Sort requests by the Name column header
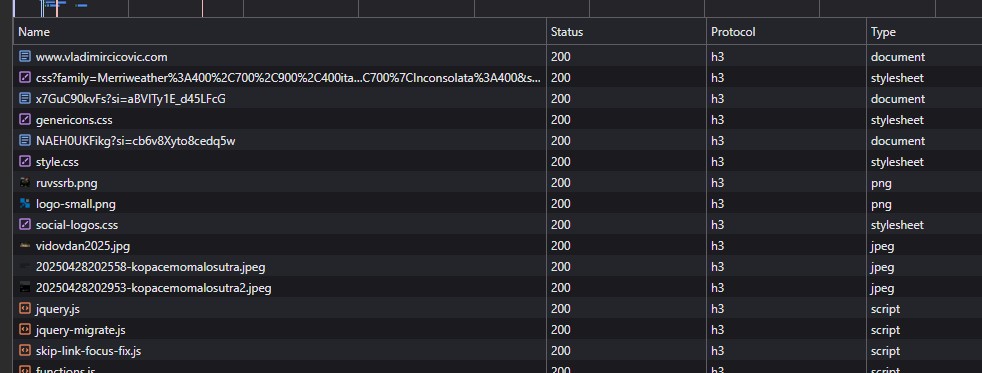 pyautogui.click(x=280, y=31)
